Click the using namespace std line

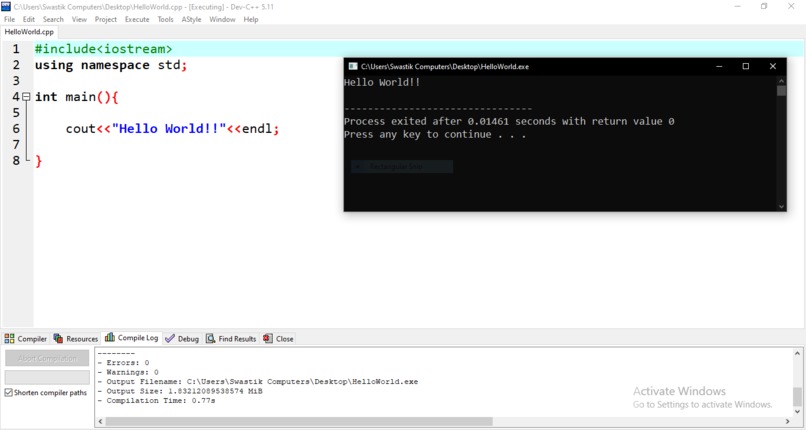(x=111, y=65)
